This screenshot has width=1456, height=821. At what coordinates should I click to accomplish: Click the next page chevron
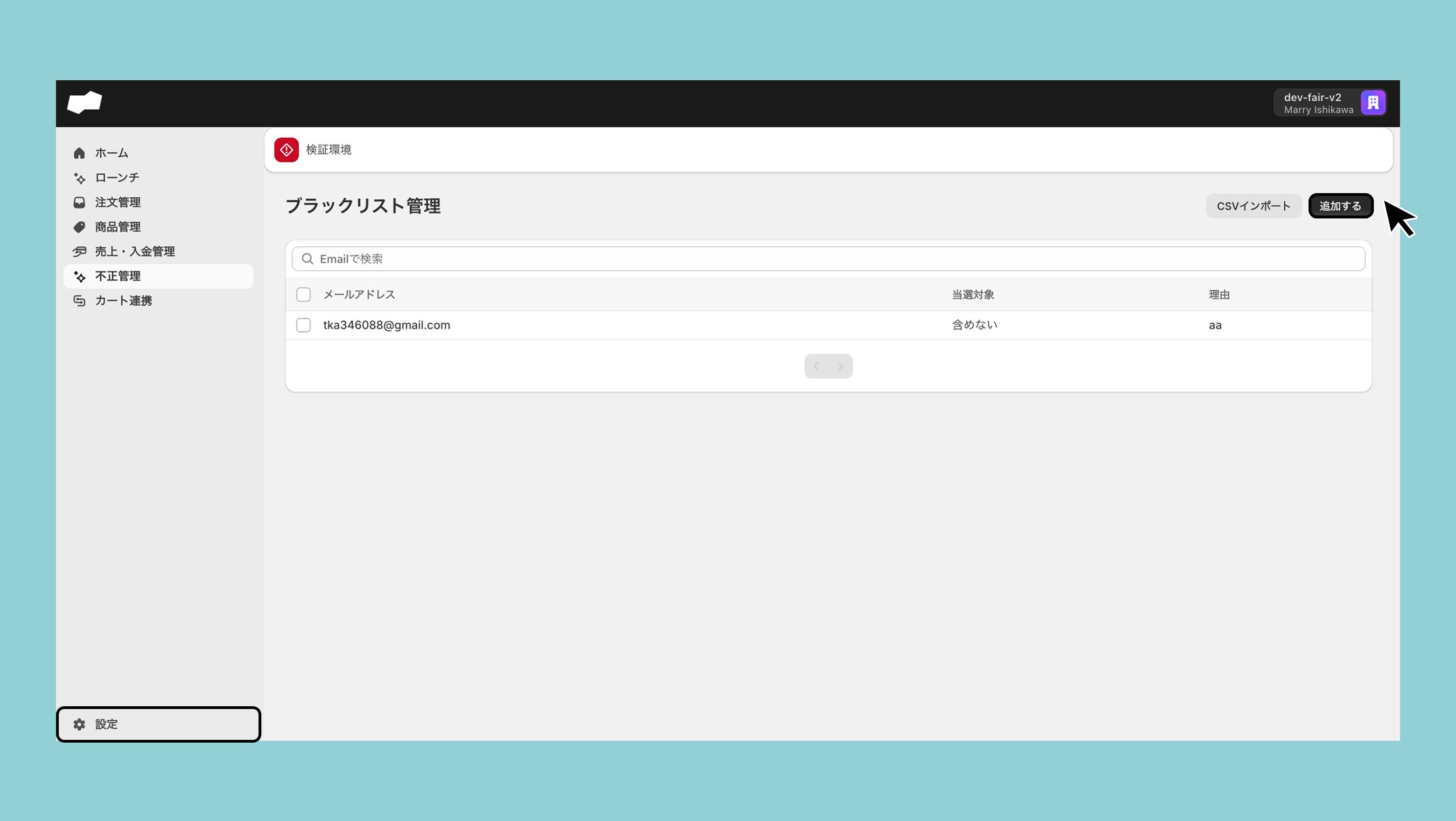coord(840,366)
